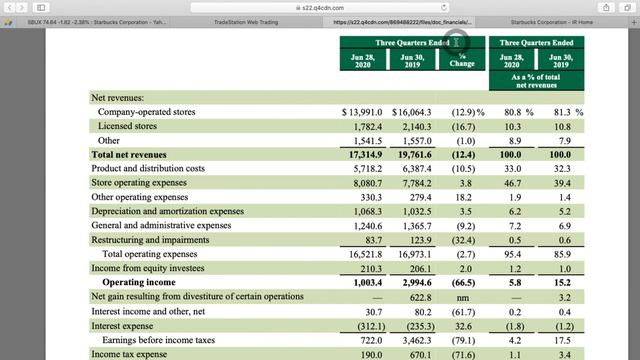Image resolution: width=640 pixels, height=360 pixels.
Task: Open a new tab with plus button
Action: (x=634, y=22)
